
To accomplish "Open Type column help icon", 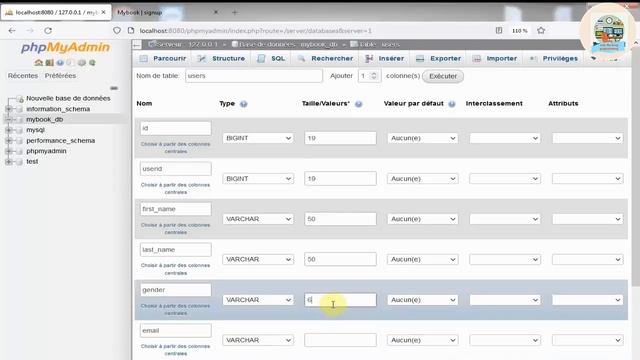I will tap(244, 104).
